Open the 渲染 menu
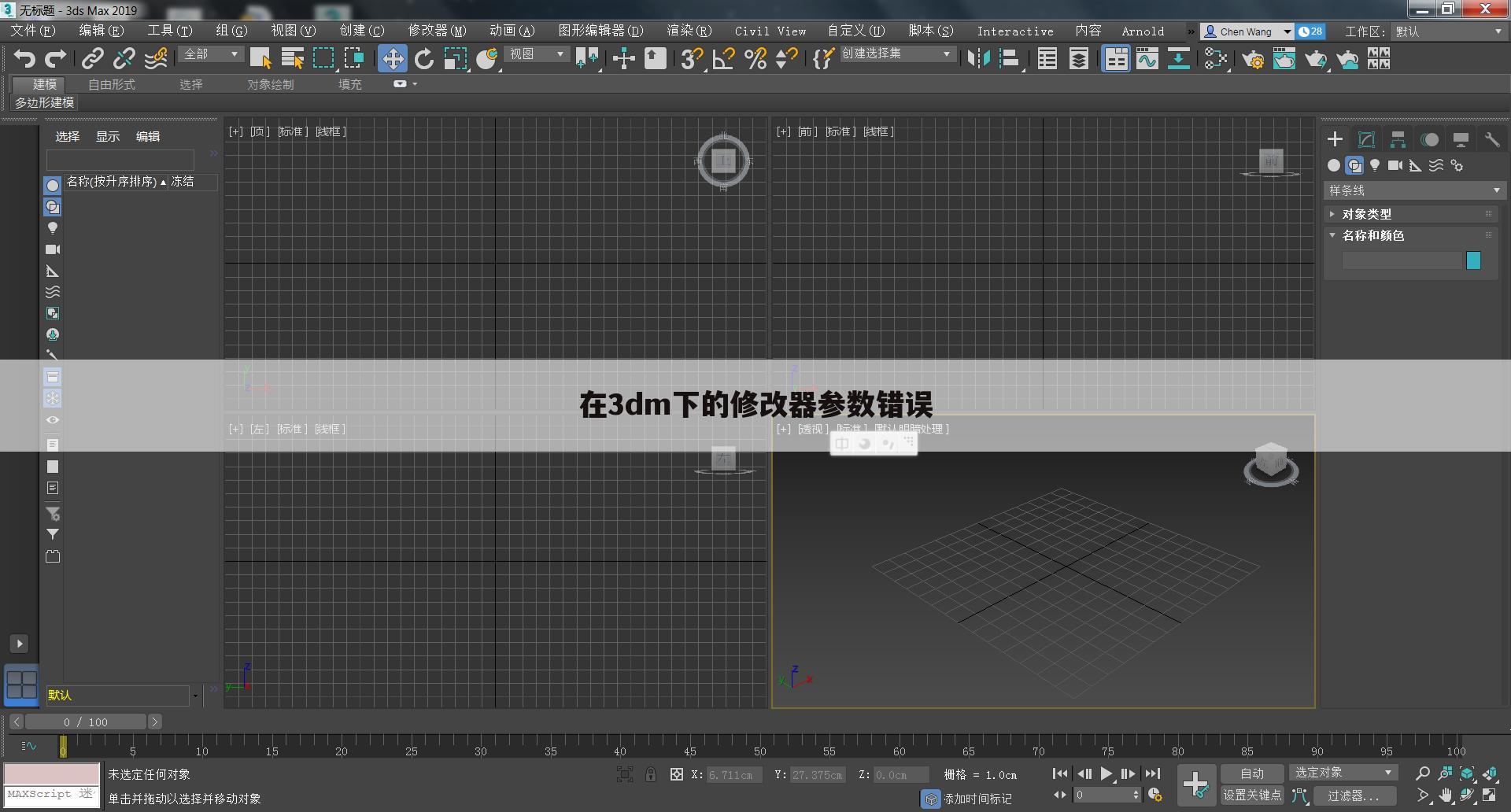Screen dimensions: 1511x812 pyautogui.click(x=689, y=31)
